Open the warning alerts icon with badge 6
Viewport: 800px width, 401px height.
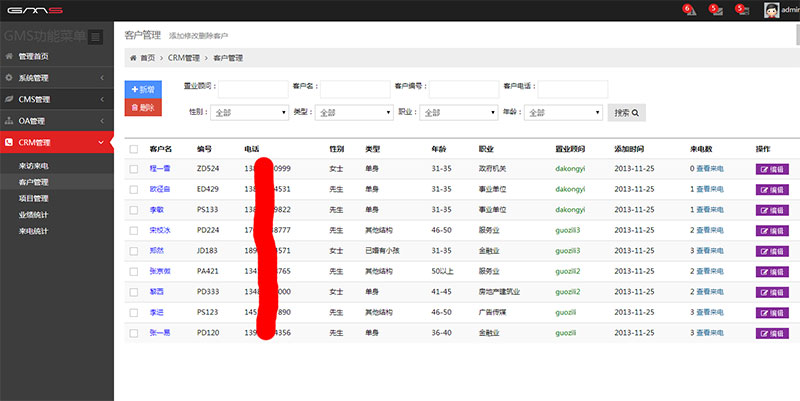click(689, 10)
